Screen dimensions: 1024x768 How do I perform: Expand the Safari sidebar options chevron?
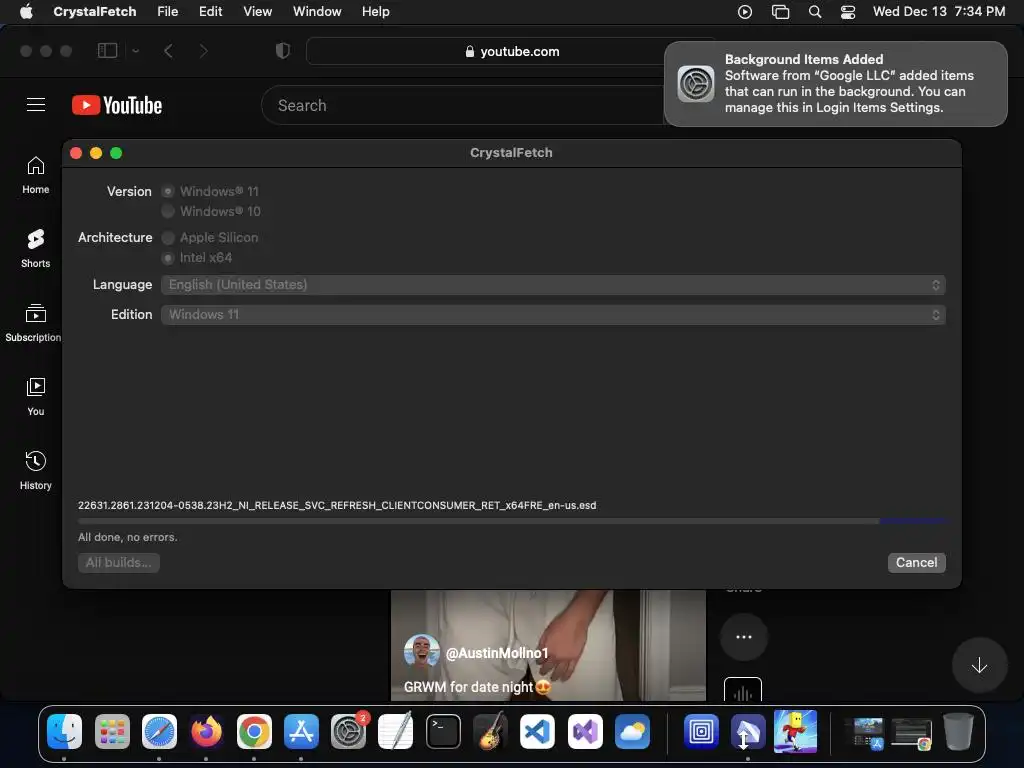click(x=135, y=51)
